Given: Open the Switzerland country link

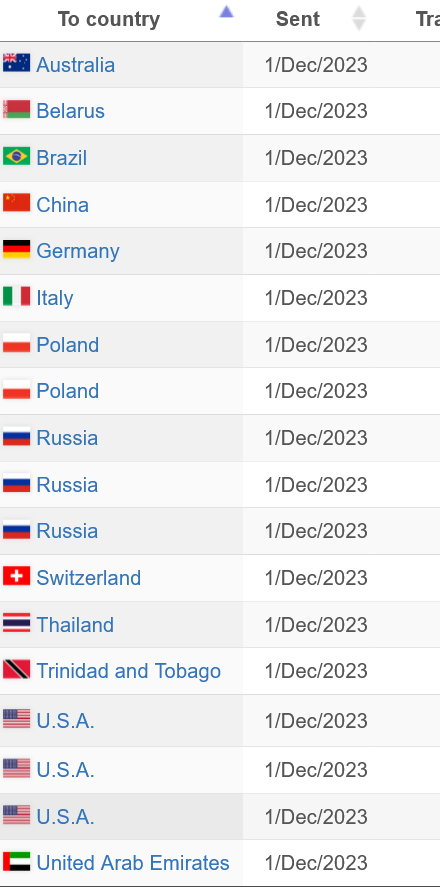Looking at the screenshot, I should pyautogui.click(x=88, y=578).
